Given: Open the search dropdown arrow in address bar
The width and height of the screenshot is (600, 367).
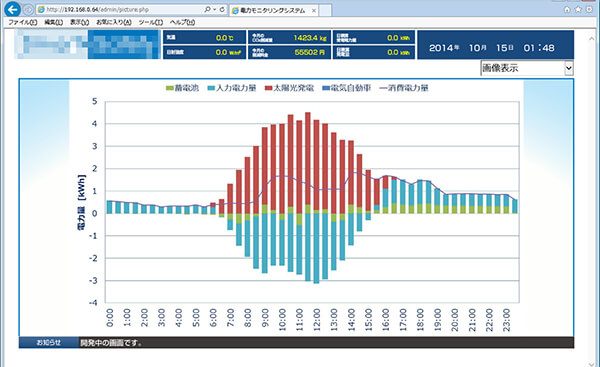Looking at the screenshot, I should tap(215, 9).
